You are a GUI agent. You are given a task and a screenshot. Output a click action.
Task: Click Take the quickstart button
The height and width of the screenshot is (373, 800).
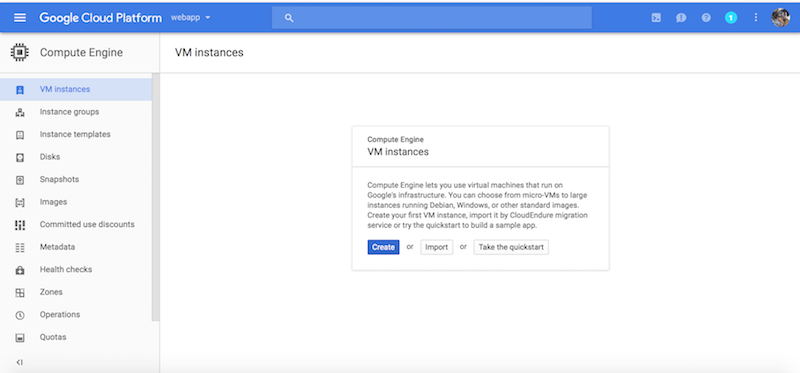pyautogui.click(x=511, y=247)
